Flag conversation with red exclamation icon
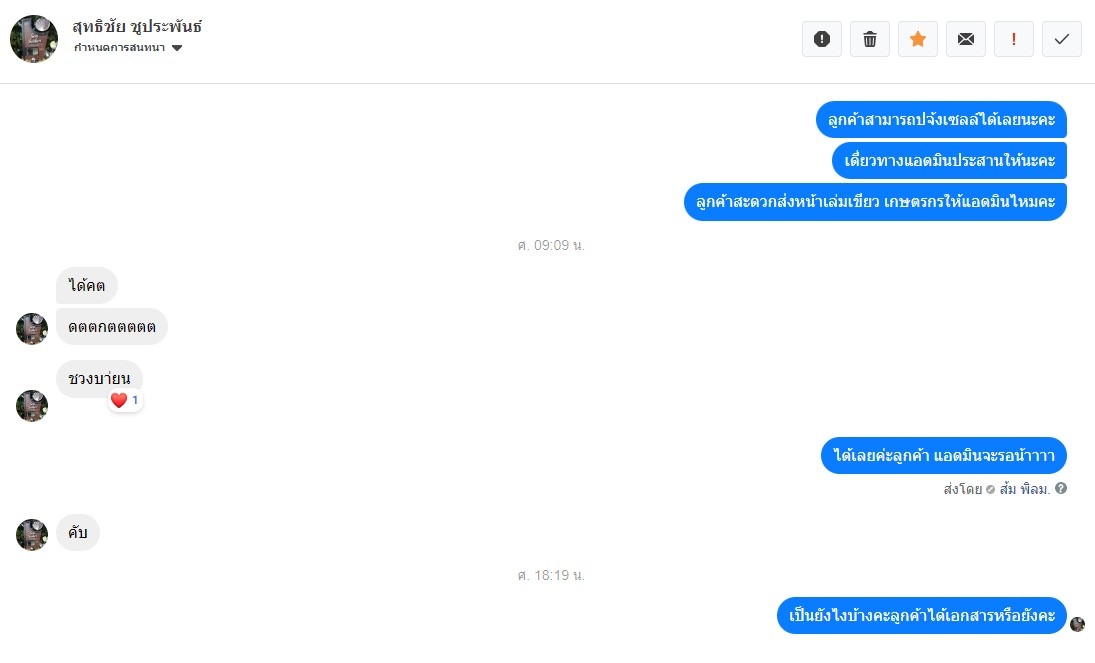The height and width of the screenshot is (663, 1095). point(1013,39)
